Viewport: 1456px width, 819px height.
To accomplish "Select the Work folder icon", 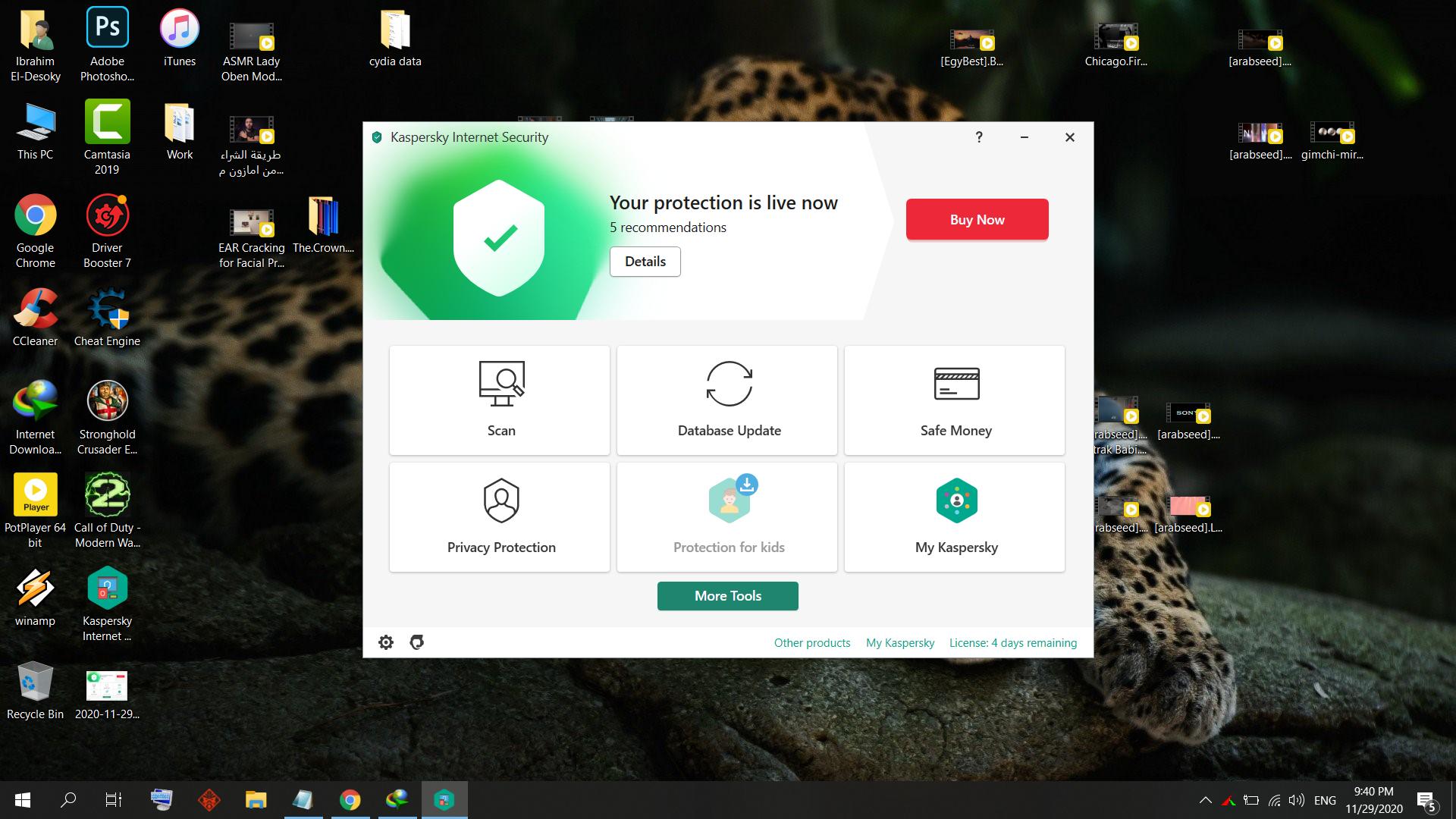I will (180, 130).
